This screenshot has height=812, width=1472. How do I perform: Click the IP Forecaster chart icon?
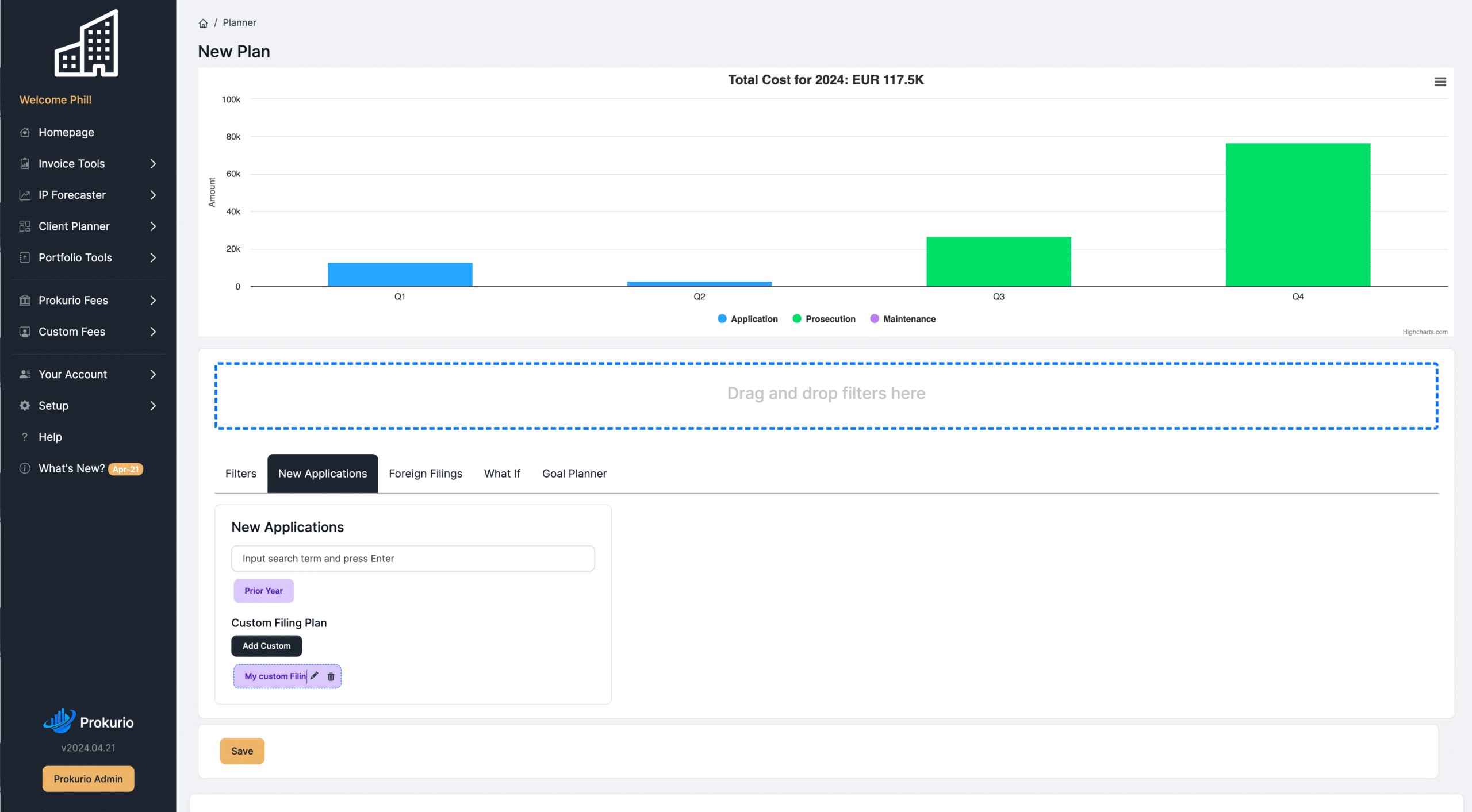click(x=25, y=195)
